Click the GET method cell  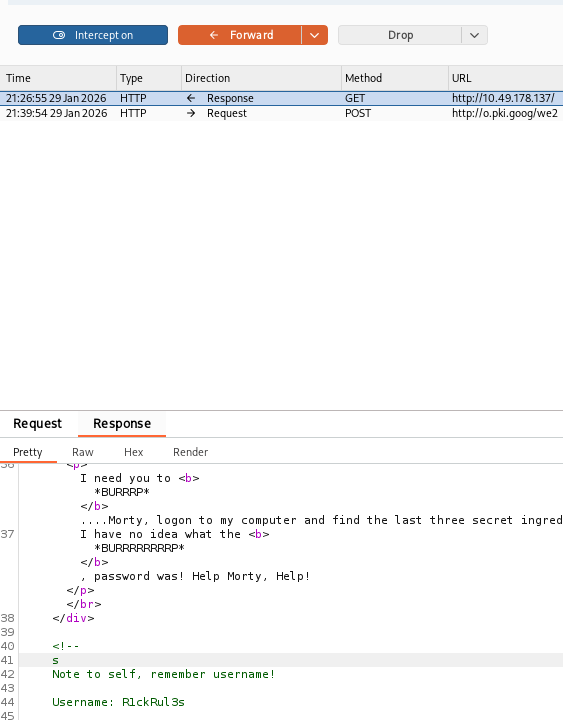[355, 98]
